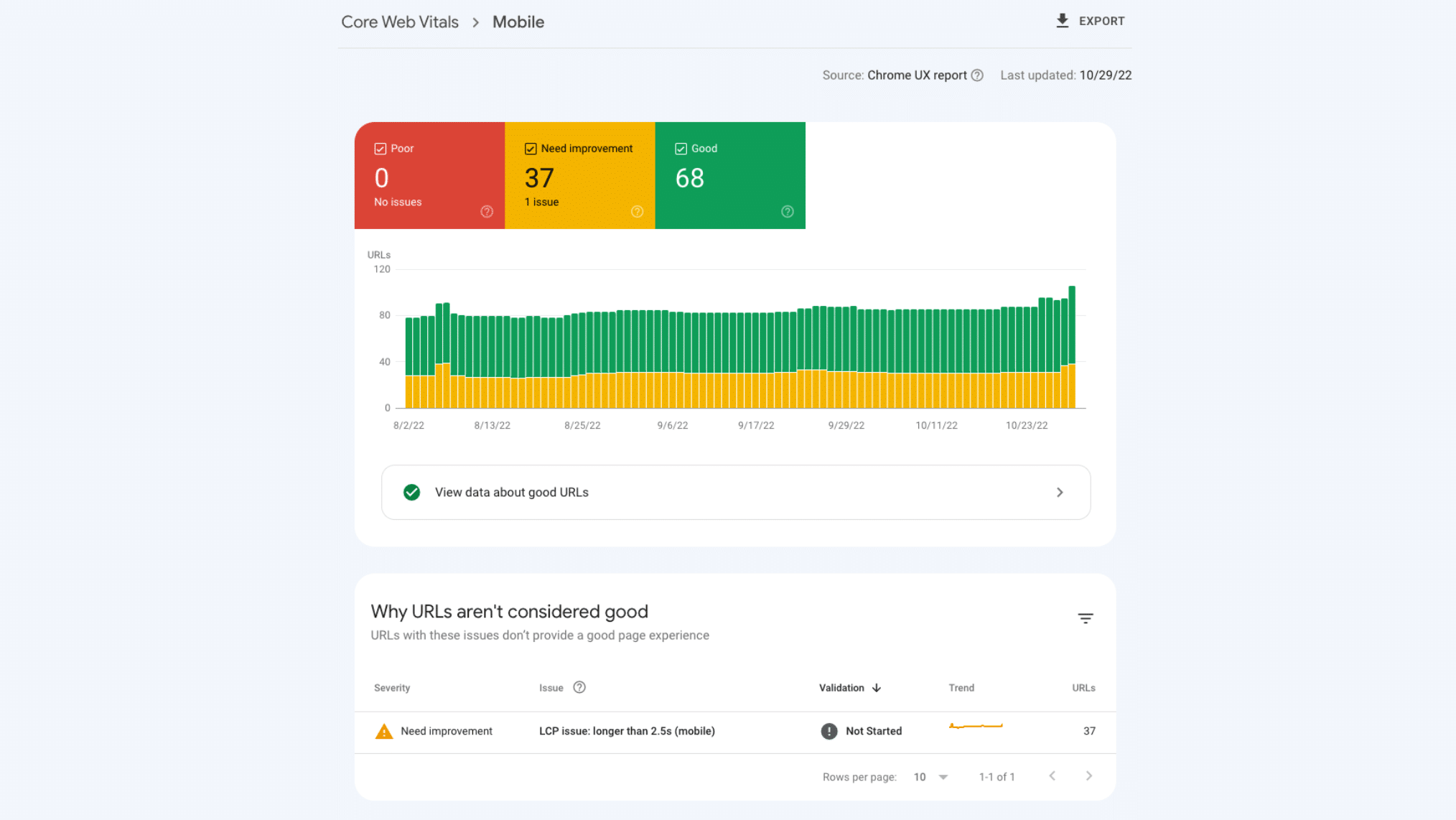Screen dimensions: 1456x820
Task: Click help icon in Poor card
Action: (x=487, y=212)
